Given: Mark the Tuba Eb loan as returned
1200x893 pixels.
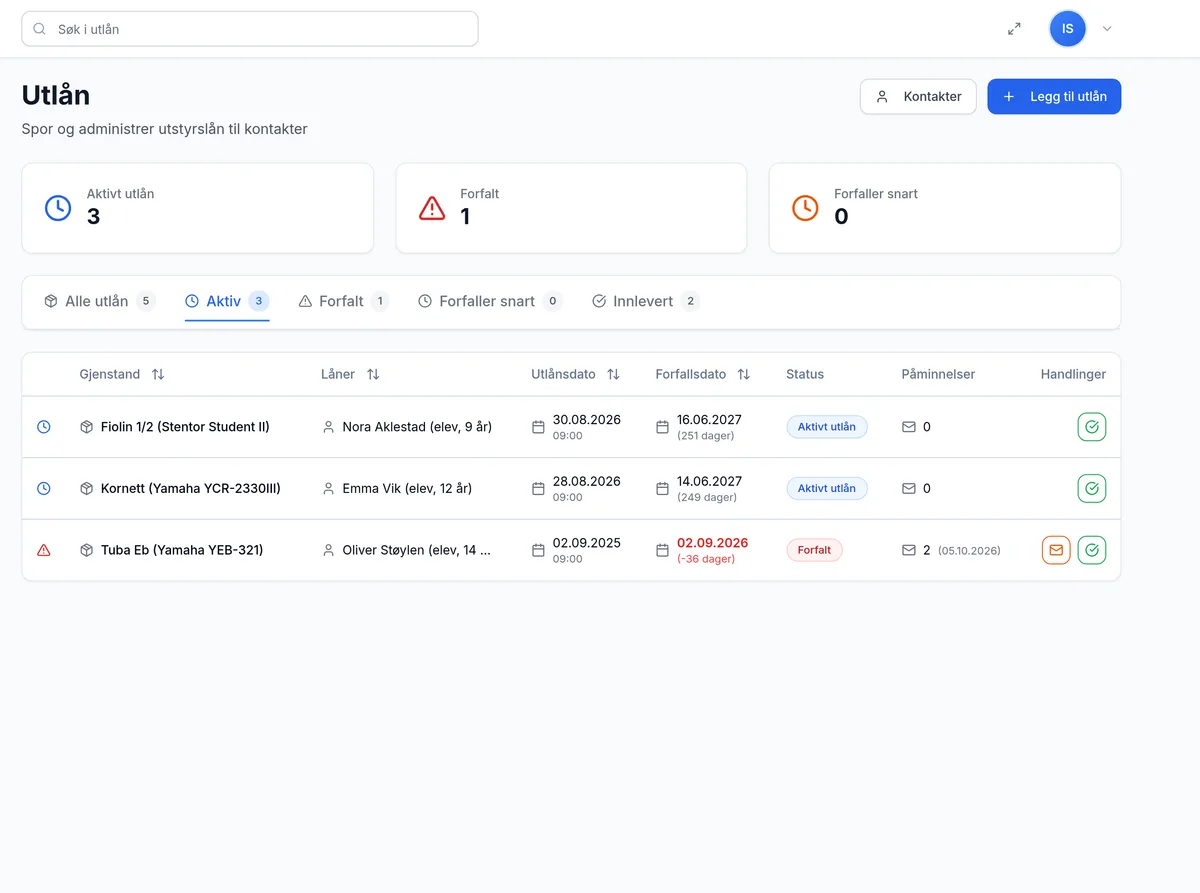Looking at the screenshot, I should click(x=1092, y=550).
